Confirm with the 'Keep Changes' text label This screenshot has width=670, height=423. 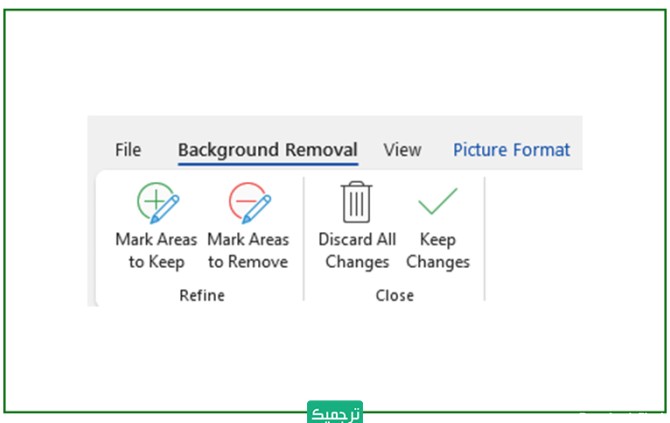[x=438, y=251]
